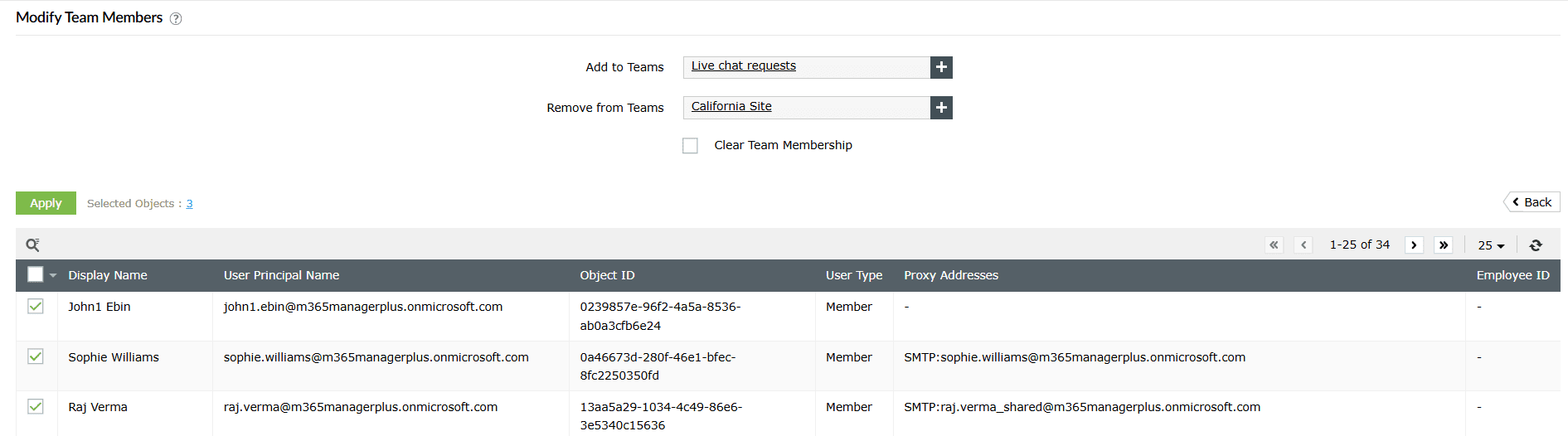Open the Selected Objects count link

[189, 204]
